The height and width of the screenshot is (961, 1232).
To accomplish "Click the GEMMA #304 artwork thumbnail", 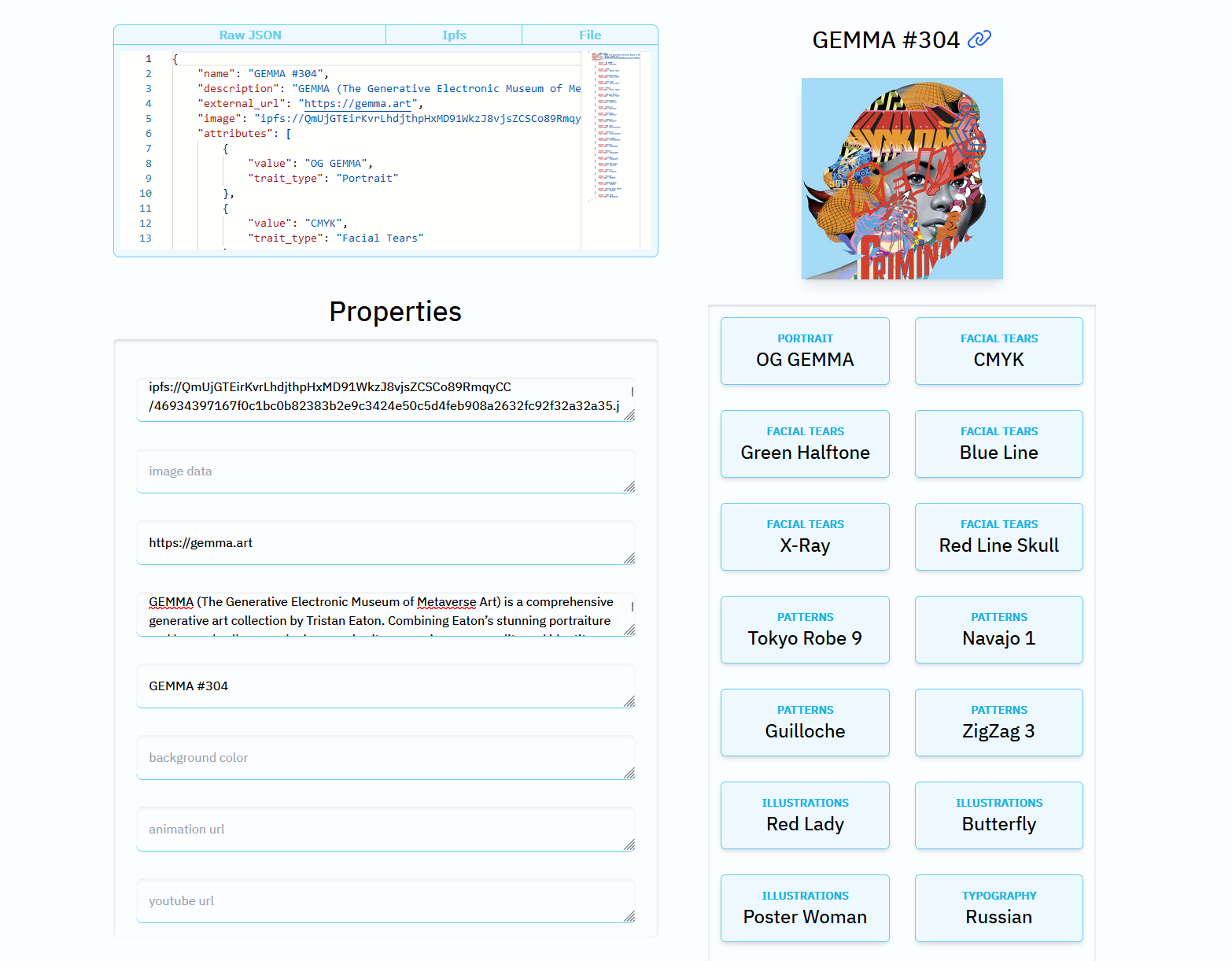I will pyautogui.click(x=902, y=178).
